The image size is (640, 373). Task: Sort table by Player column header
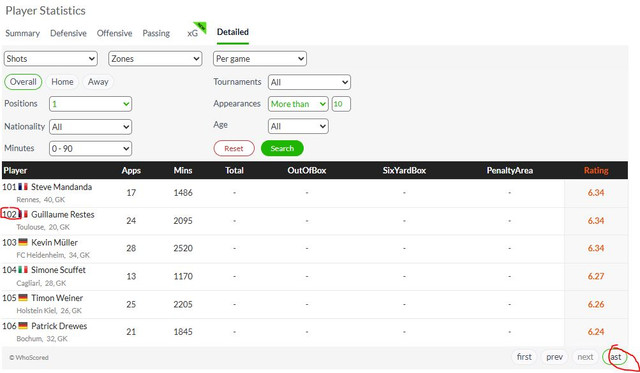tap(16, 171)
